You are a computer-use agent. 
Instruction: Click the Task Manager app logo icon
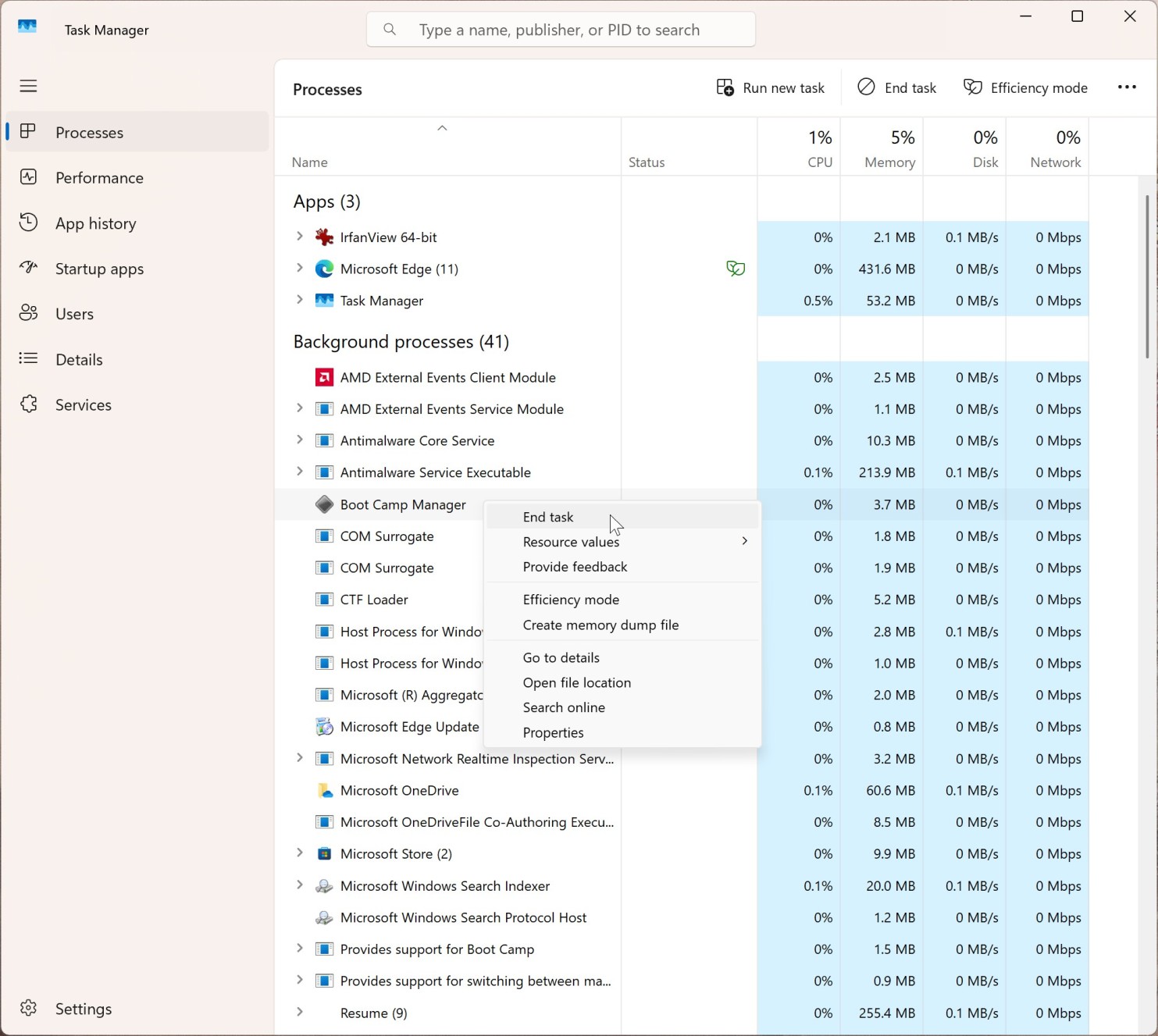[27, 27]
